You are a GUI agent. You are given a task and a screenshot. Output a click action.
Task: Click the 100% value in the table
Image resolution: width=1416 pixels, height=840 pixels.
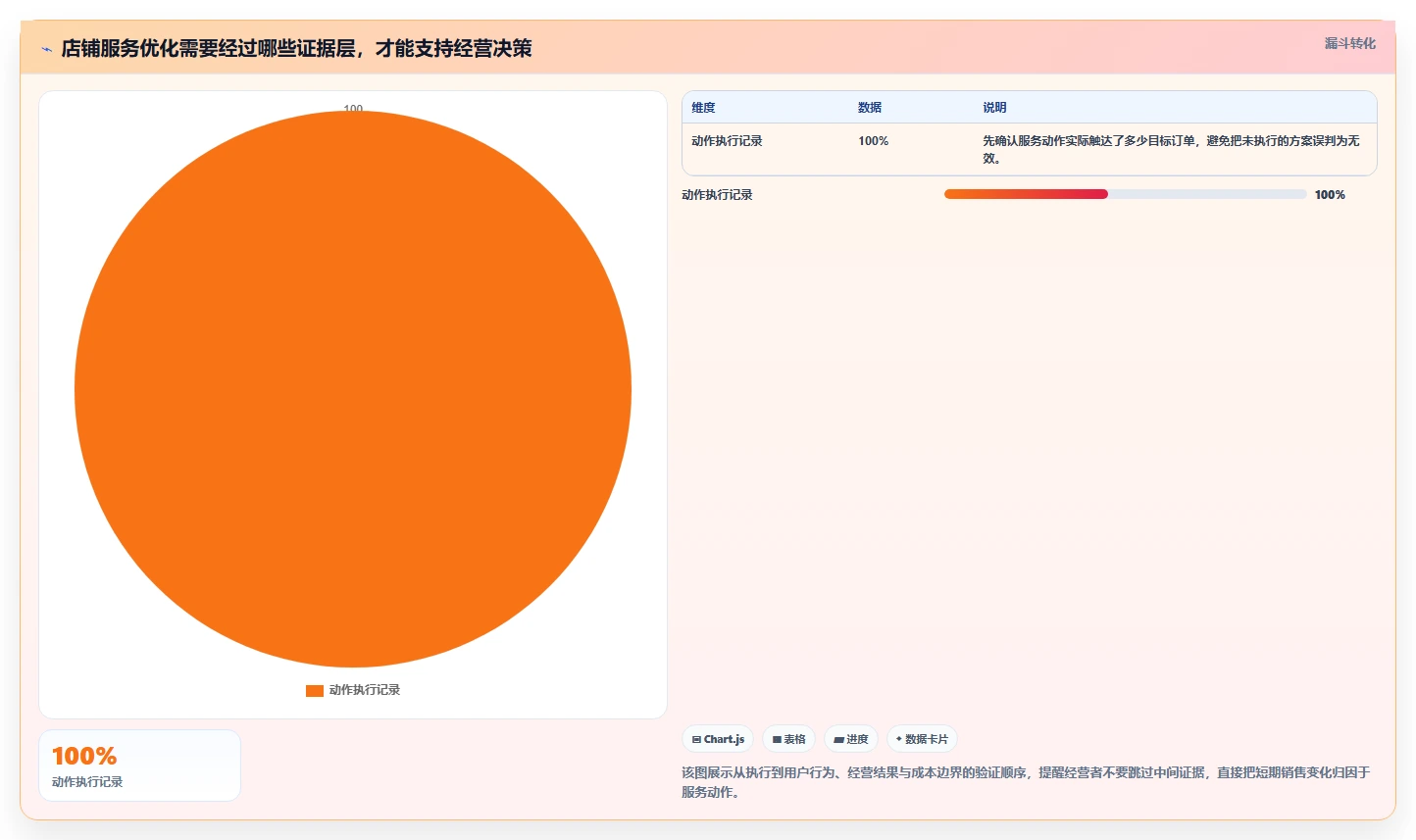[873, 141]
